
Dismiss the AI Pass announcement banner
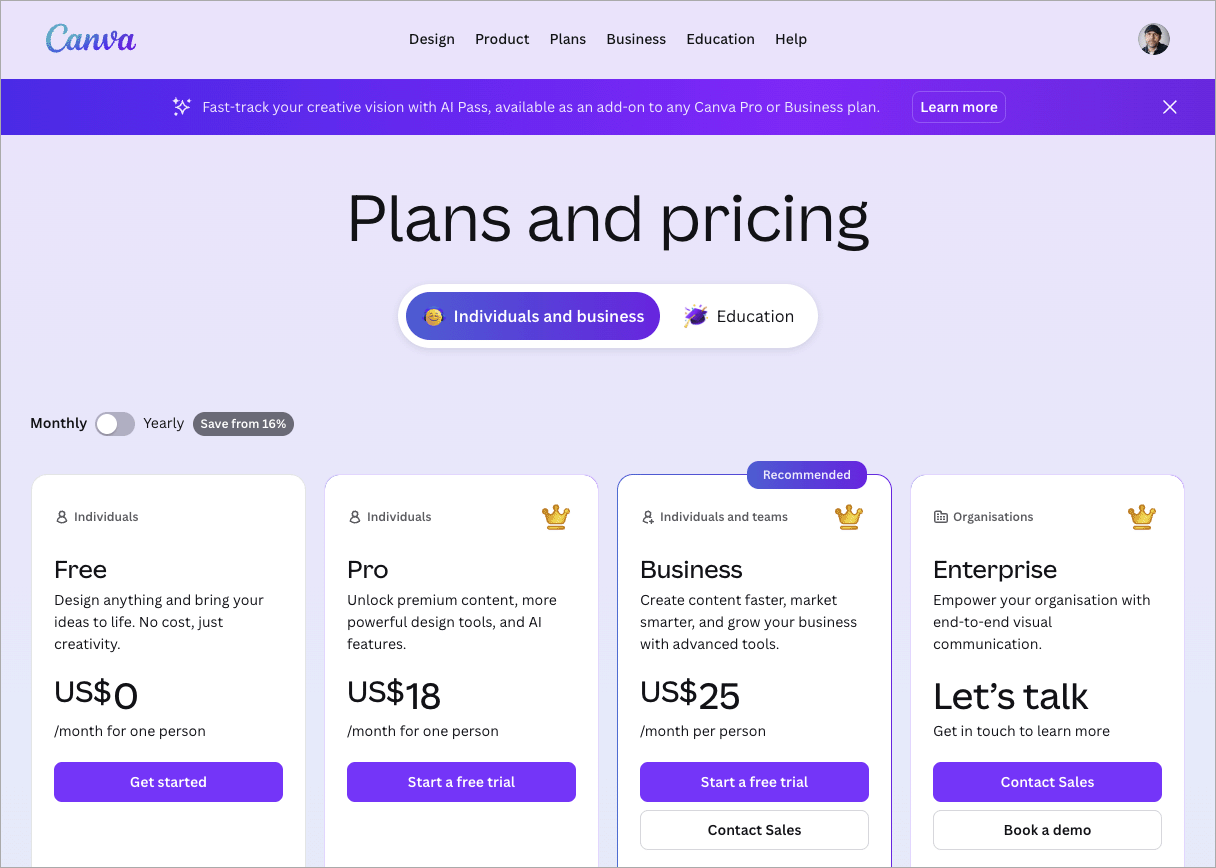pyautogui.click(x=1169, y=106)
